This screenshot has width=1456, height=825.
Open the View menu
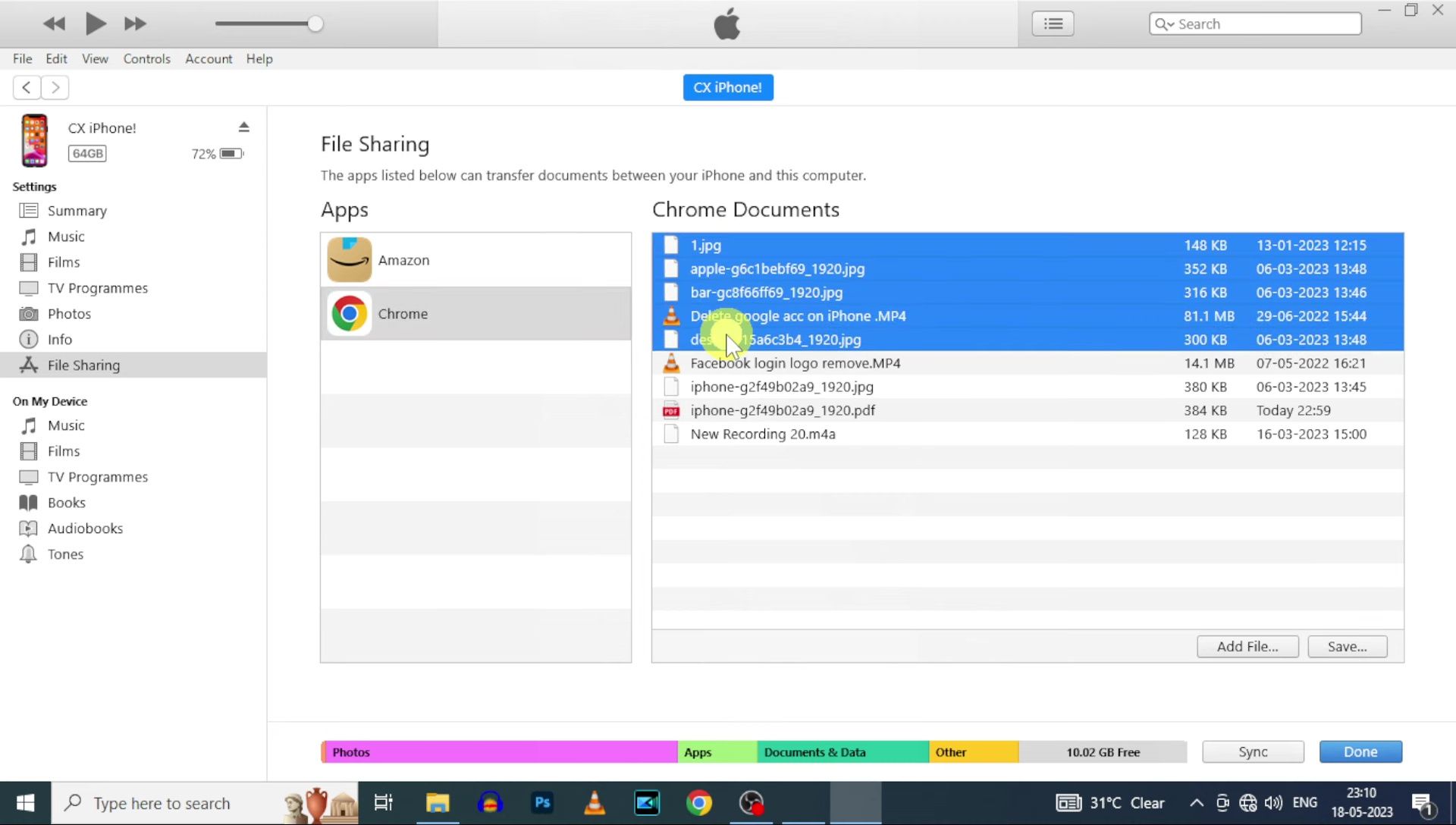click(x=95, y=58)
